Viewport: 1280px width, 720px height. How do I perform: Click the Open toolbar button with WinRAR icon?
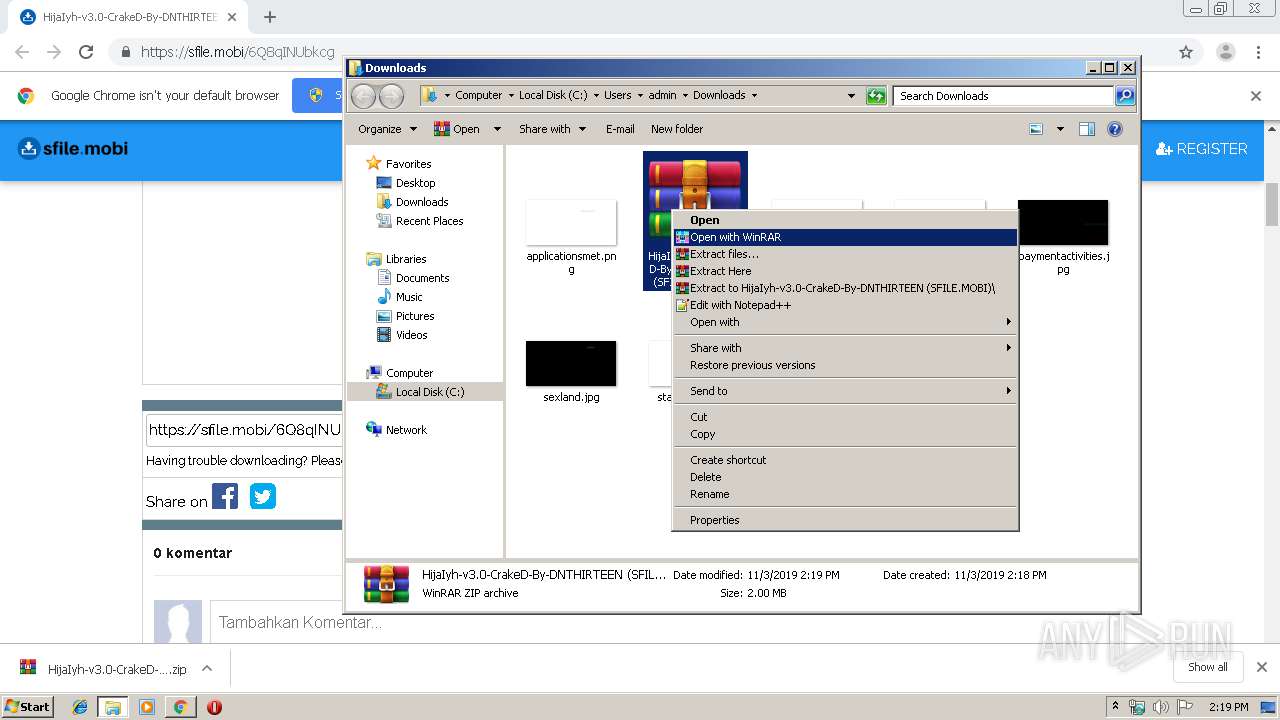457,129
